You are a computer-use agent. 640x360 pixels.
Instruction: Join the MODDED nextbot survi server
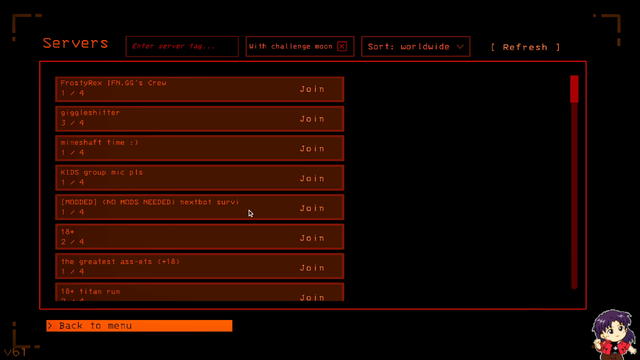coord(312,208)
